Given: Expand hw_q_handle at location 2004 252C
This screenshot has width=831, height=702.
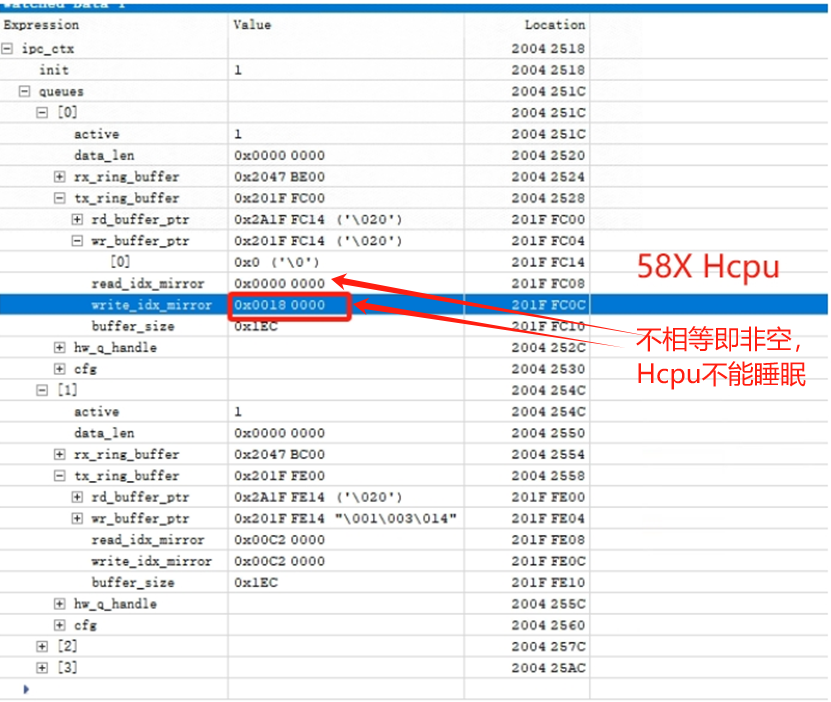Looking at the screenshot, I should coord(60,347).
